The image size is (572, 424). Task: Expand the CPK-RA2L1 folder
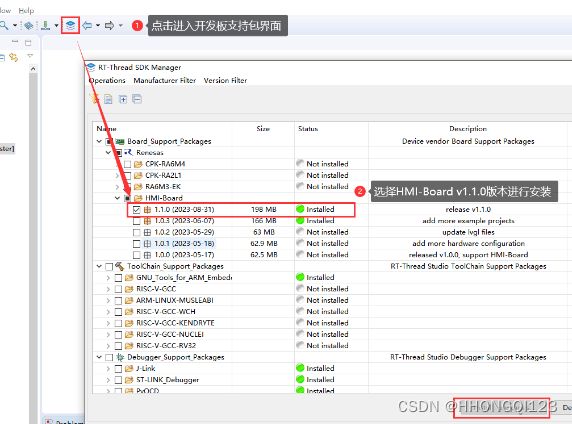click(117, 176)
